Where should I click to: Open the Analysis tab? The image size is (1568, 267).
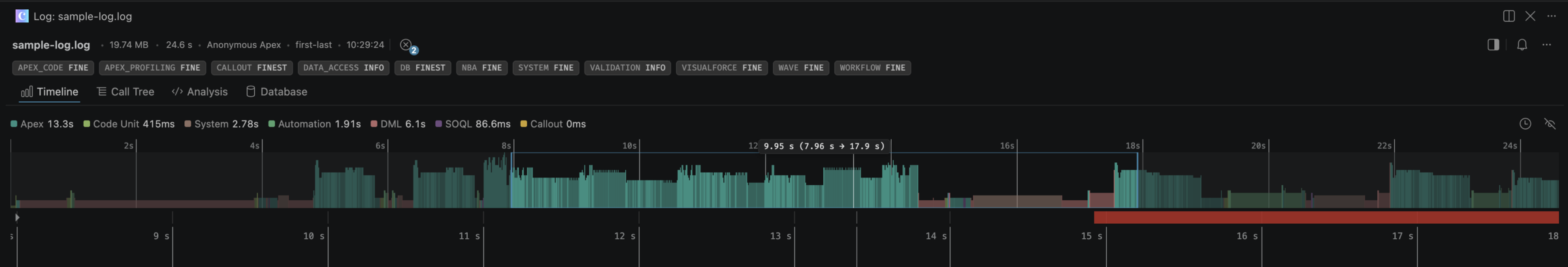(200, 92)
